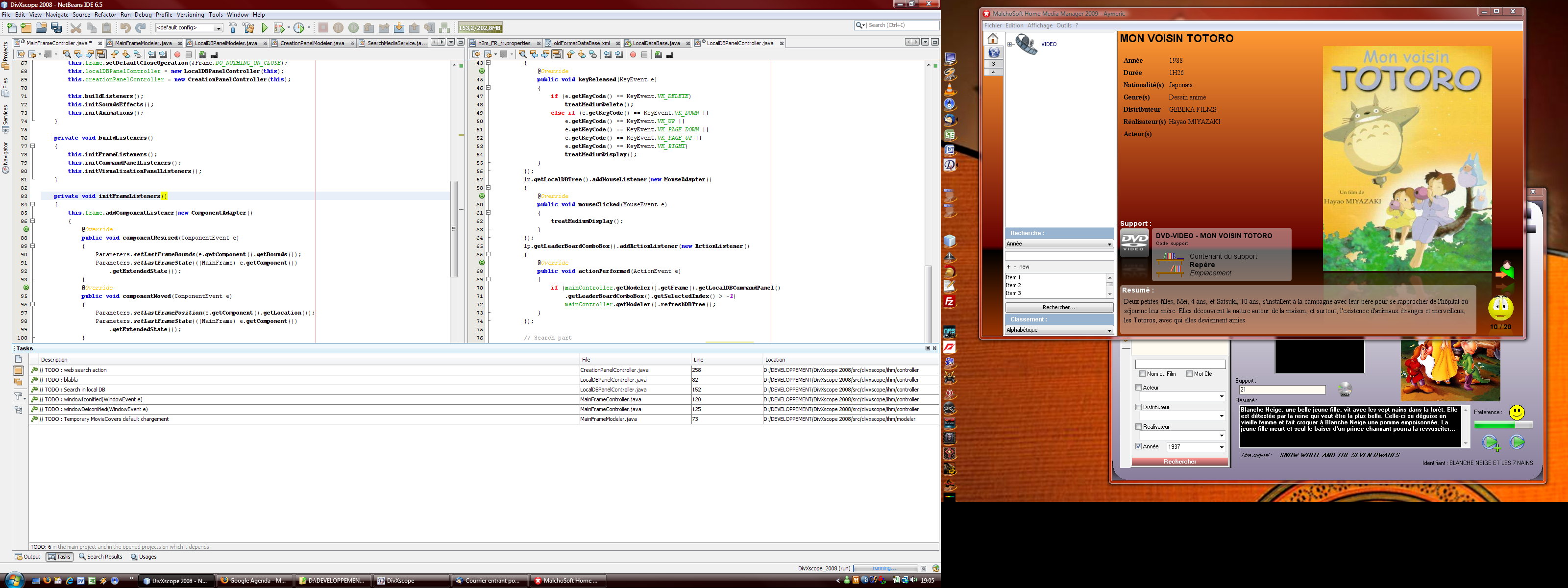The width and height of the screenshot is (1568, 588).
Task: Click Clean and Build broom icon
Action: [248, 27]
